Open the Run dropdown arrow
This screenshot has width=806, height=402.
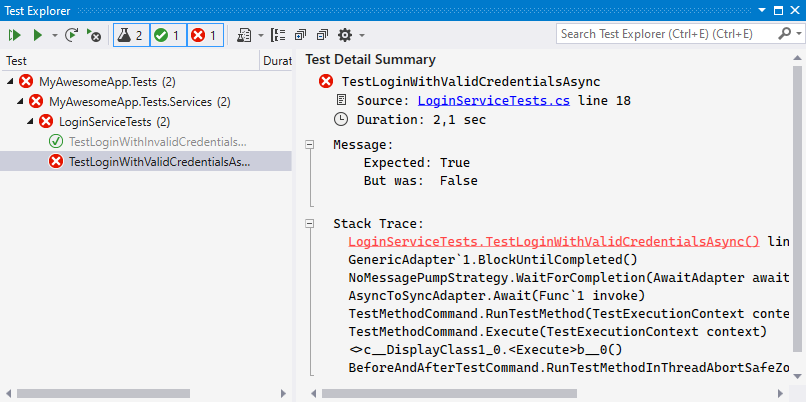(x=54, y=35)
